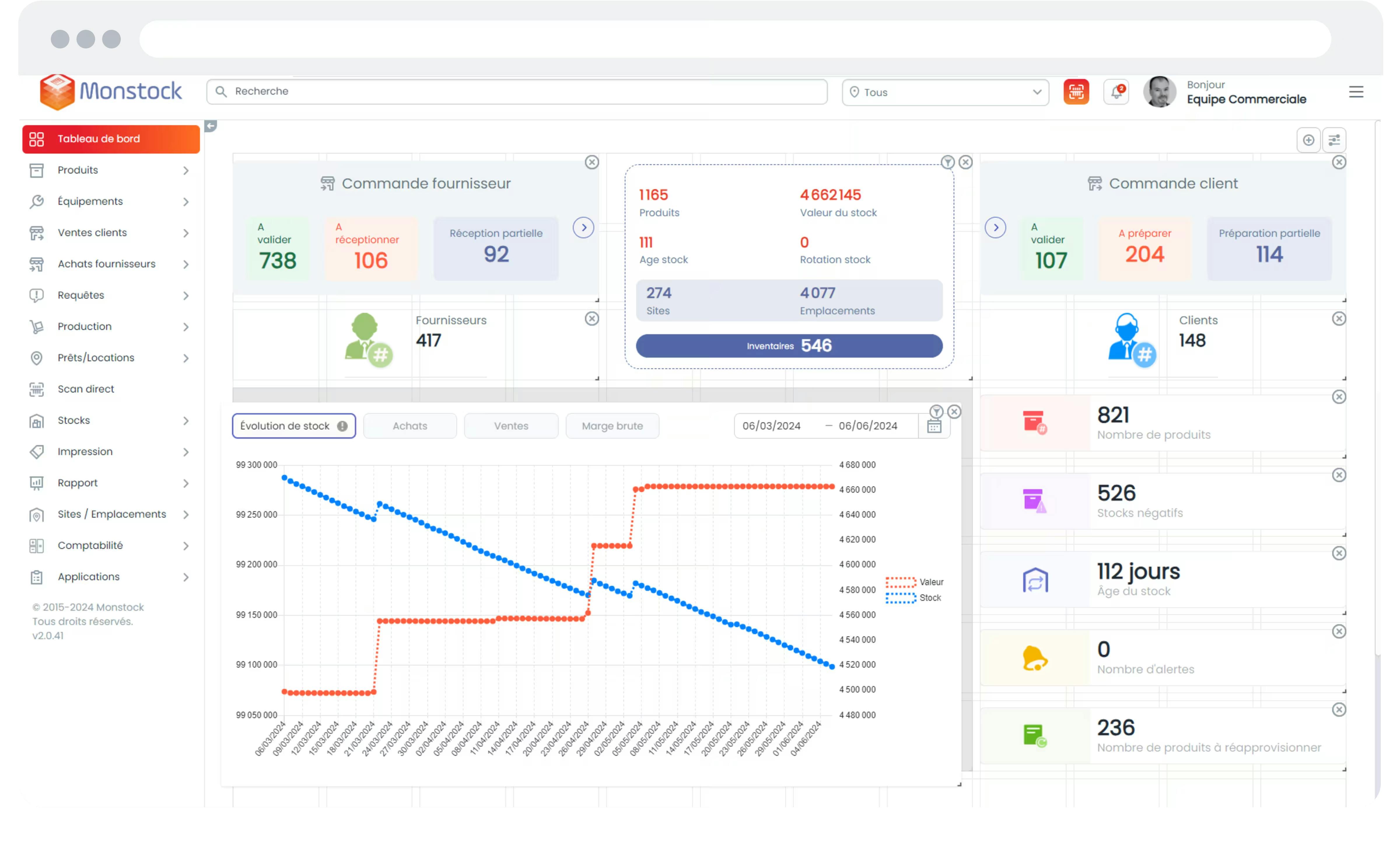Viewport: 1400px width, 844px height.
Task: Expand the Requêtes menu
Action: coord(111,295)
